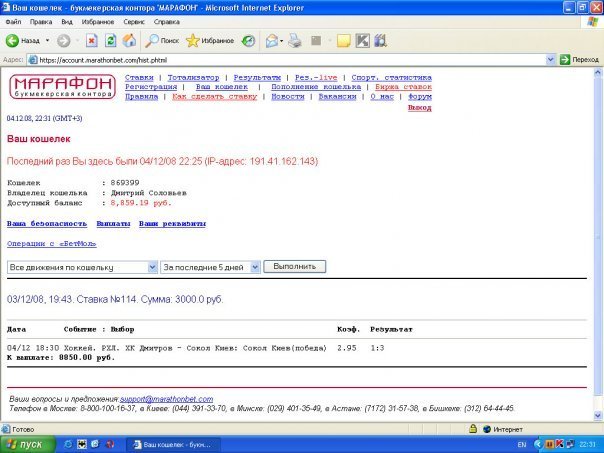Viewport: 604px width, 453px height.
Task: Open Спорт. статистика link
Action: click(x=391, y=77)
